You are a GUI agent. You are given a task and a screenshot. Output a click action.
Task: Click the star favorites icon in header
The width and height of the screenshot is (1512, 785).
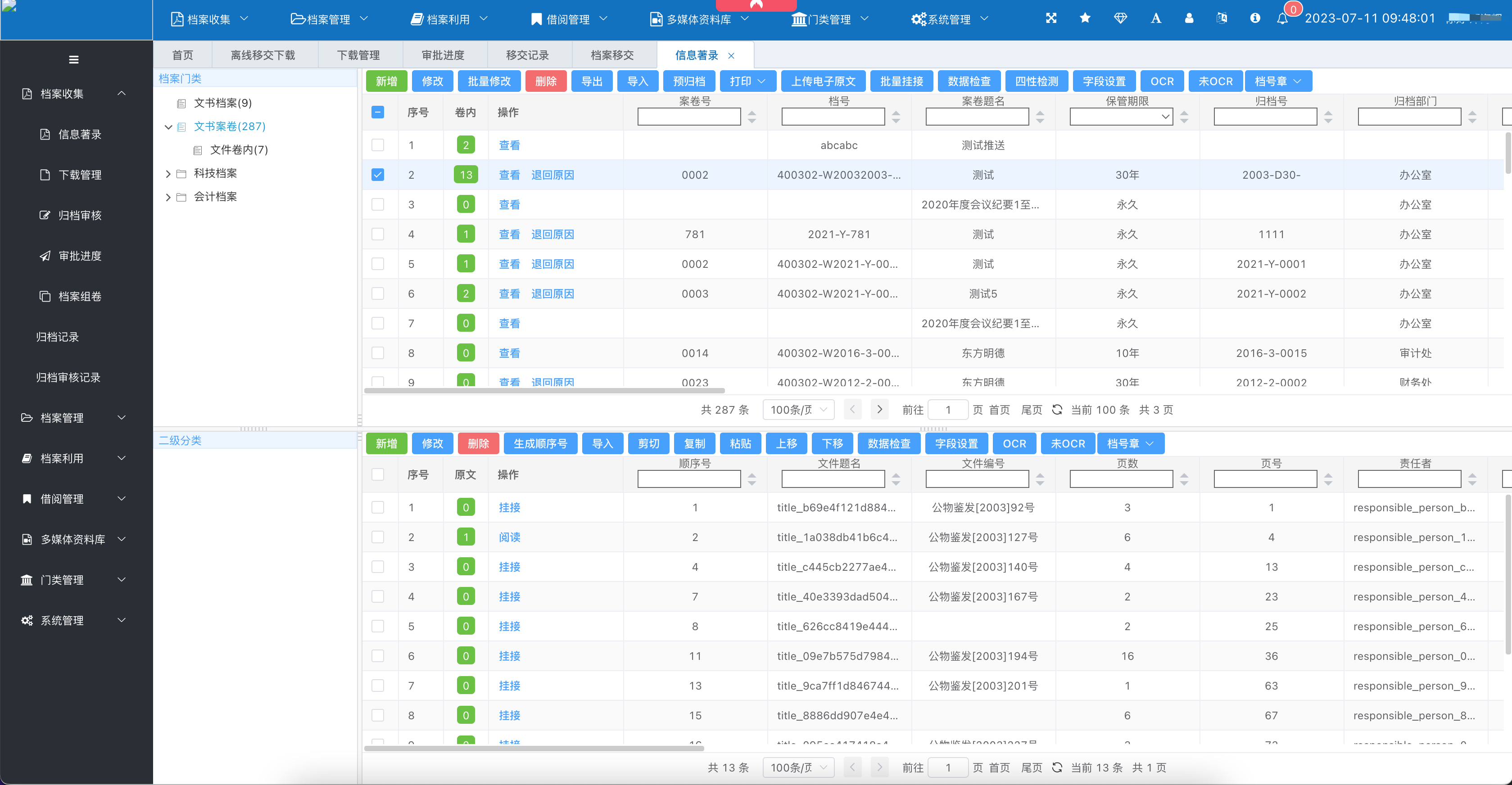1085,18
